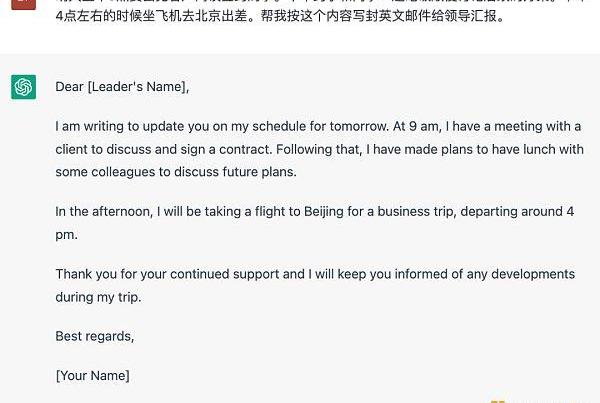Click the "[Your Name]" placeholder

[92, 376]
